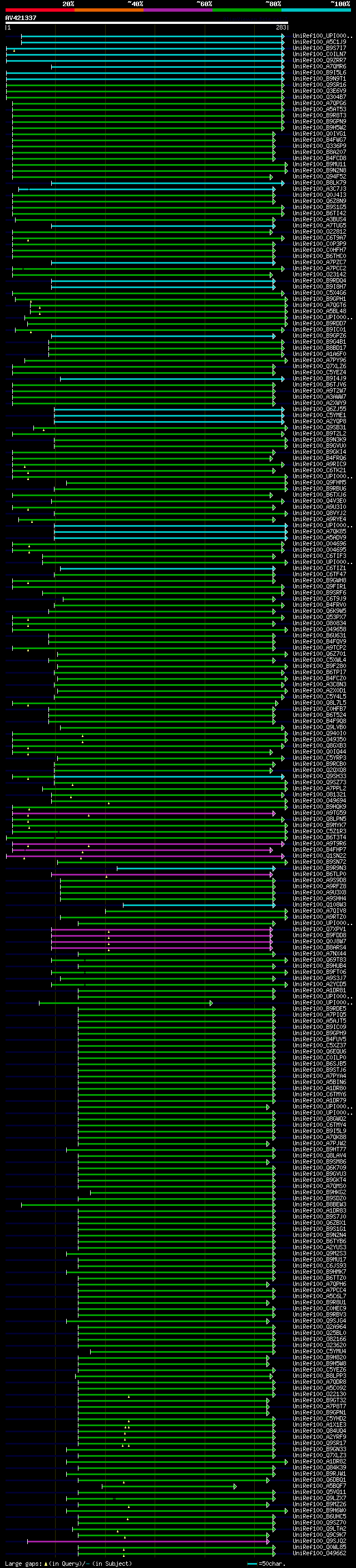
Task: Click label UniRef100_Q0WL85
Action: click(319, 1547)
